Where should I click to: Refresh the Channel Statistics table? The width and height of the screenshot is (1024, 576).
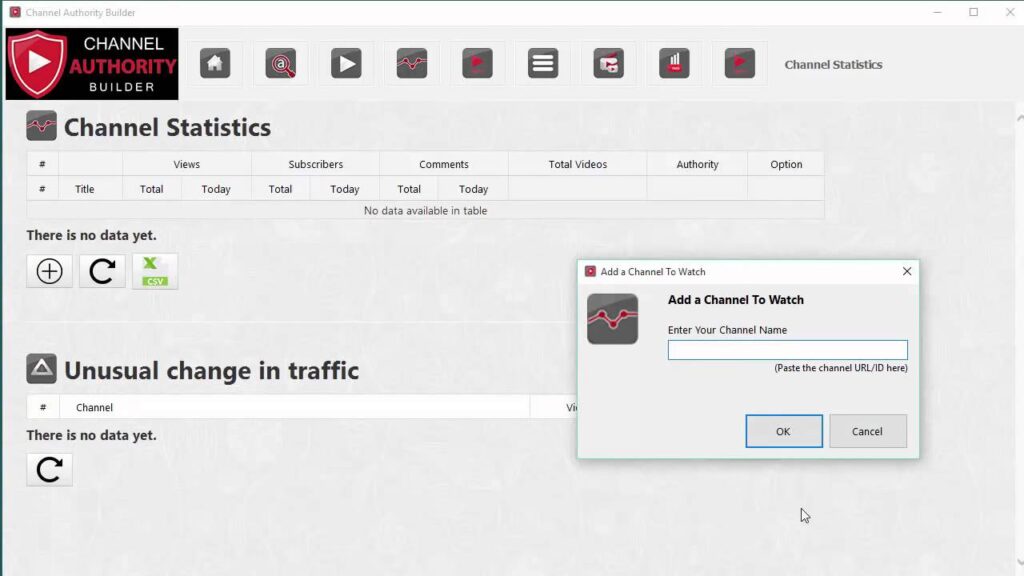coord(102,271)
